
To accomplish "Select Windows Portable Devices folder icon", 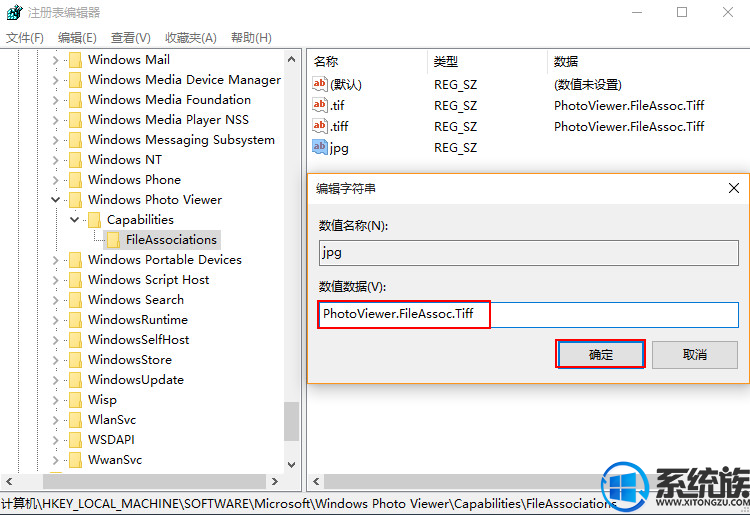I will click(75, 260).
